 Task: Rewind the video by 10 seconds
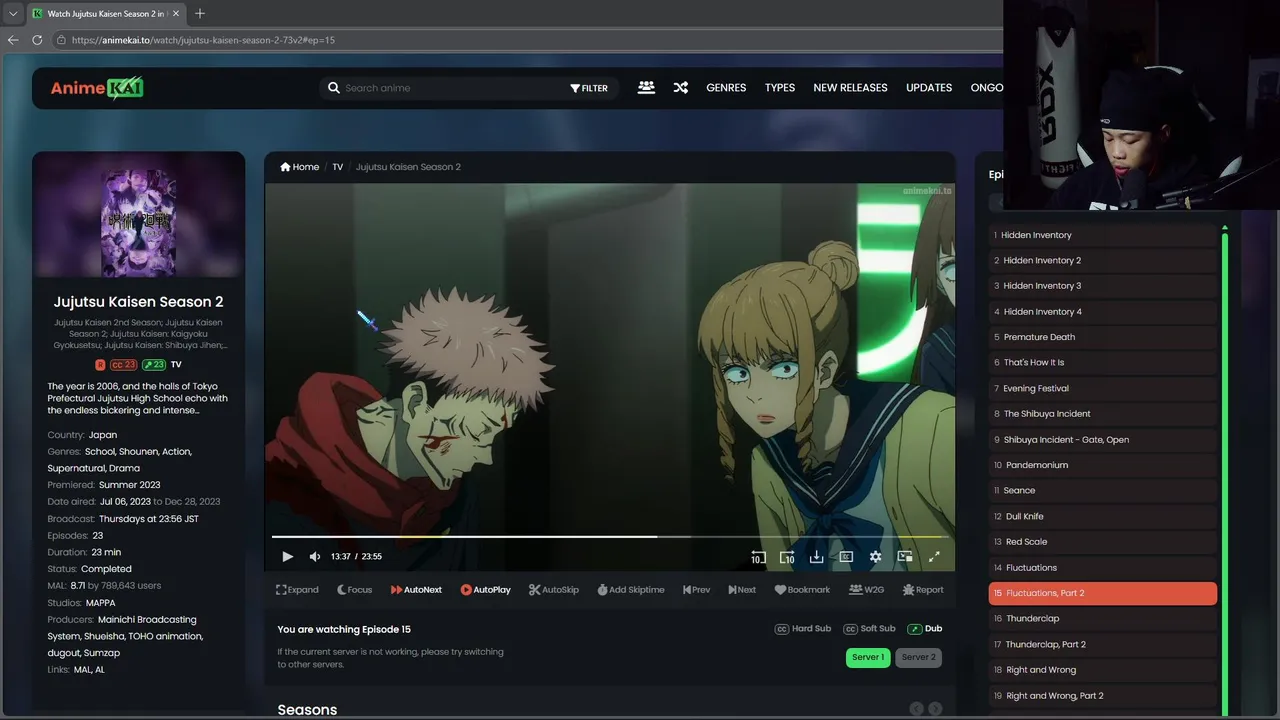click(758, 557)
